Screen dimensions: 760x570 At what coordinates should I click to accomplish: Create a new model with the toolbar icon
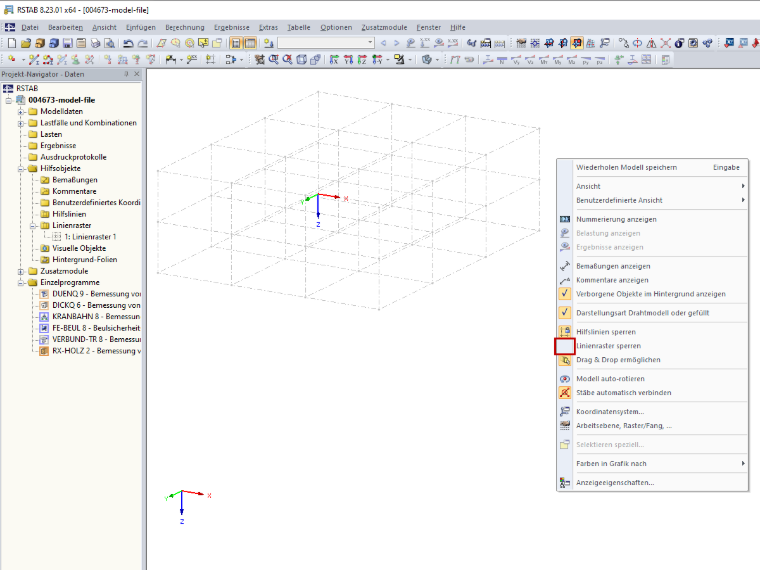tap(12, 44)
